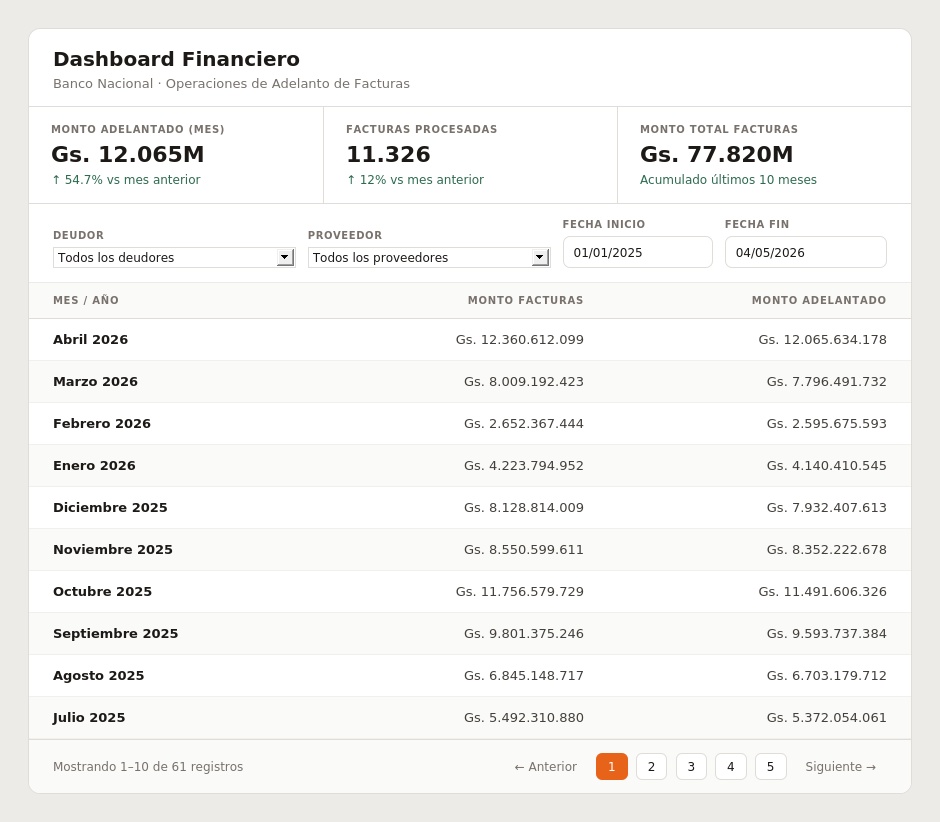This screenshot has height=822, width=940.
Task: Open the Deudor dropdown 'Todos los deudores'
Action: (x=174, y=257)
